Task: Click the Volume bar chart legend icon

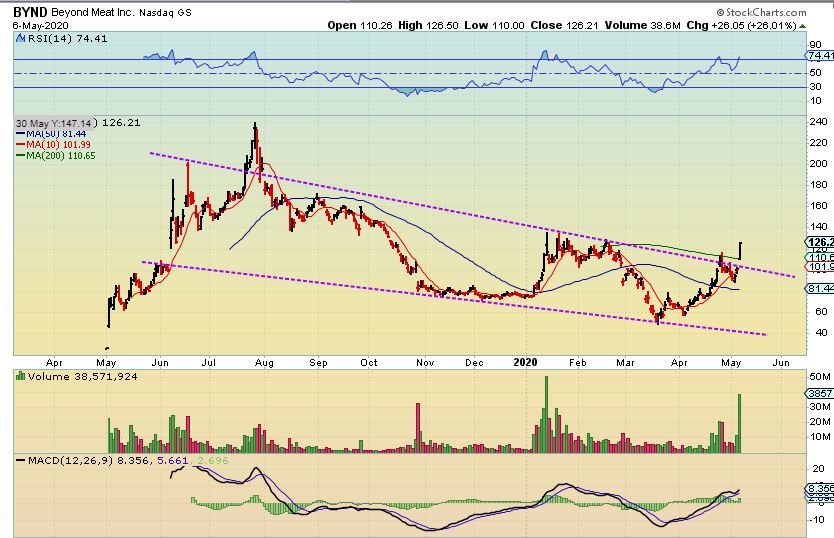Action: pos(20,376)
